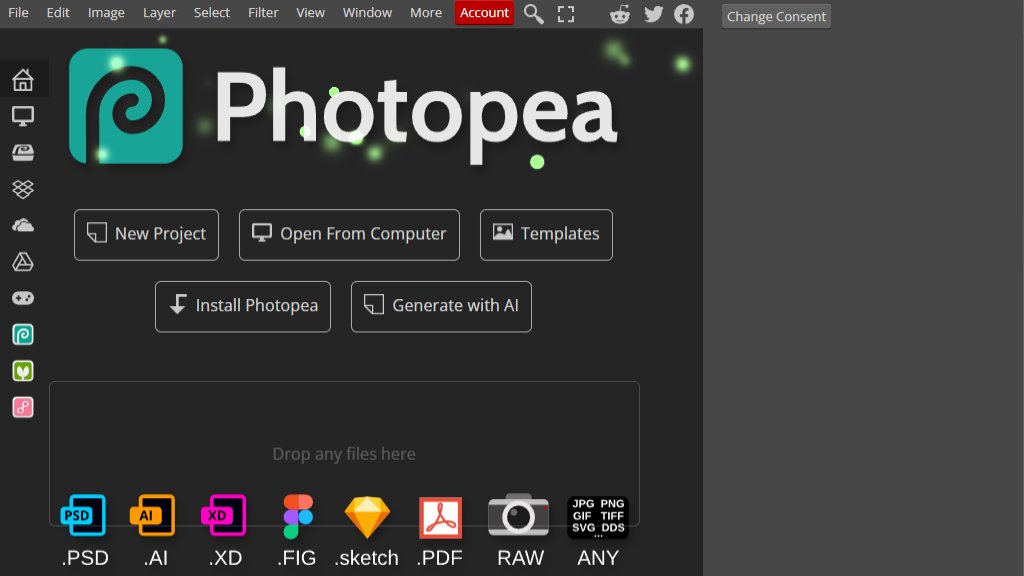Open the search magnifier in the top bar
Viewport: 1024px width, 576px height.
coord(533,14)
